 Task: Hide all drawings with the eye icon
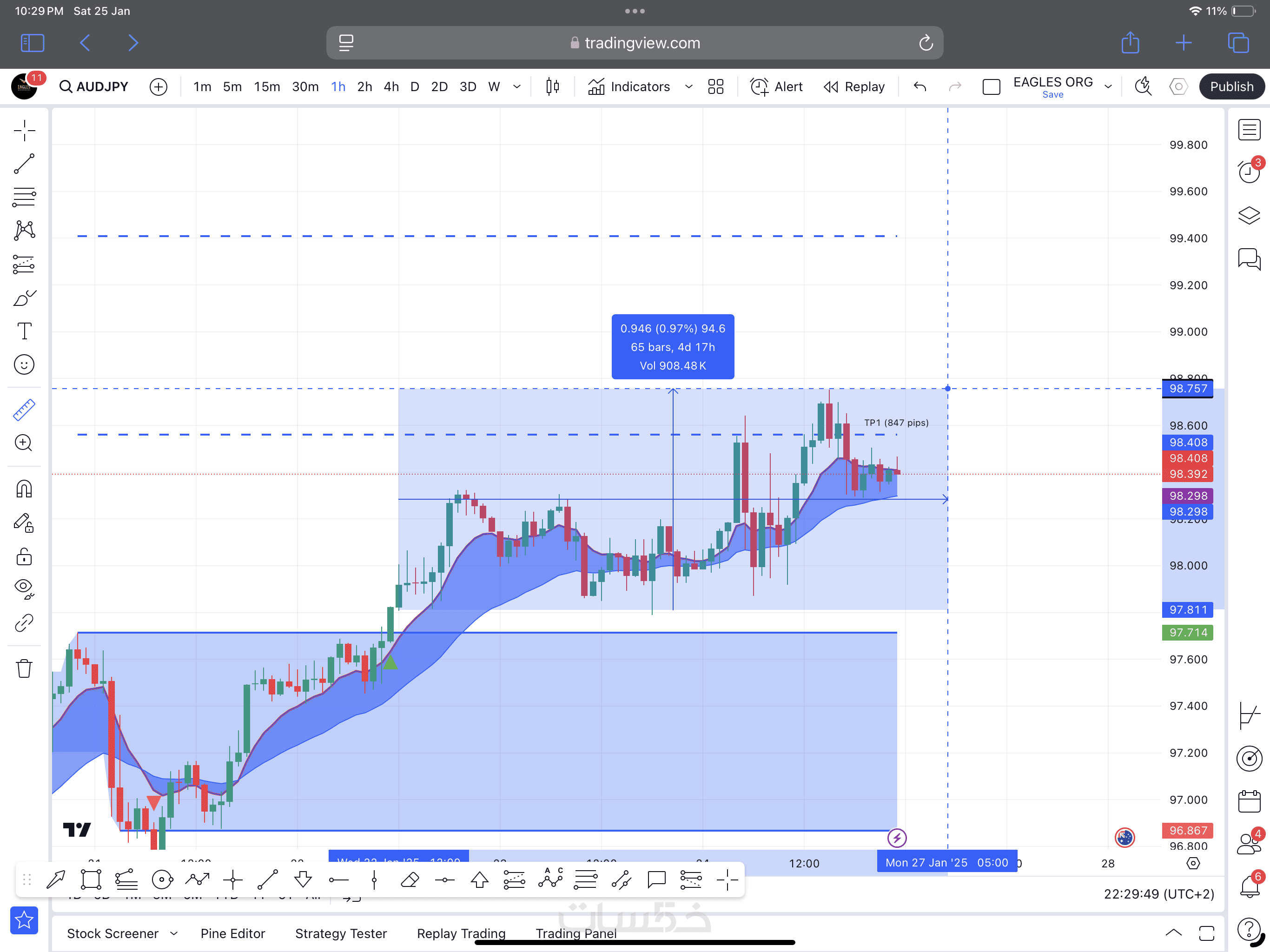click(x=24, y=589)
